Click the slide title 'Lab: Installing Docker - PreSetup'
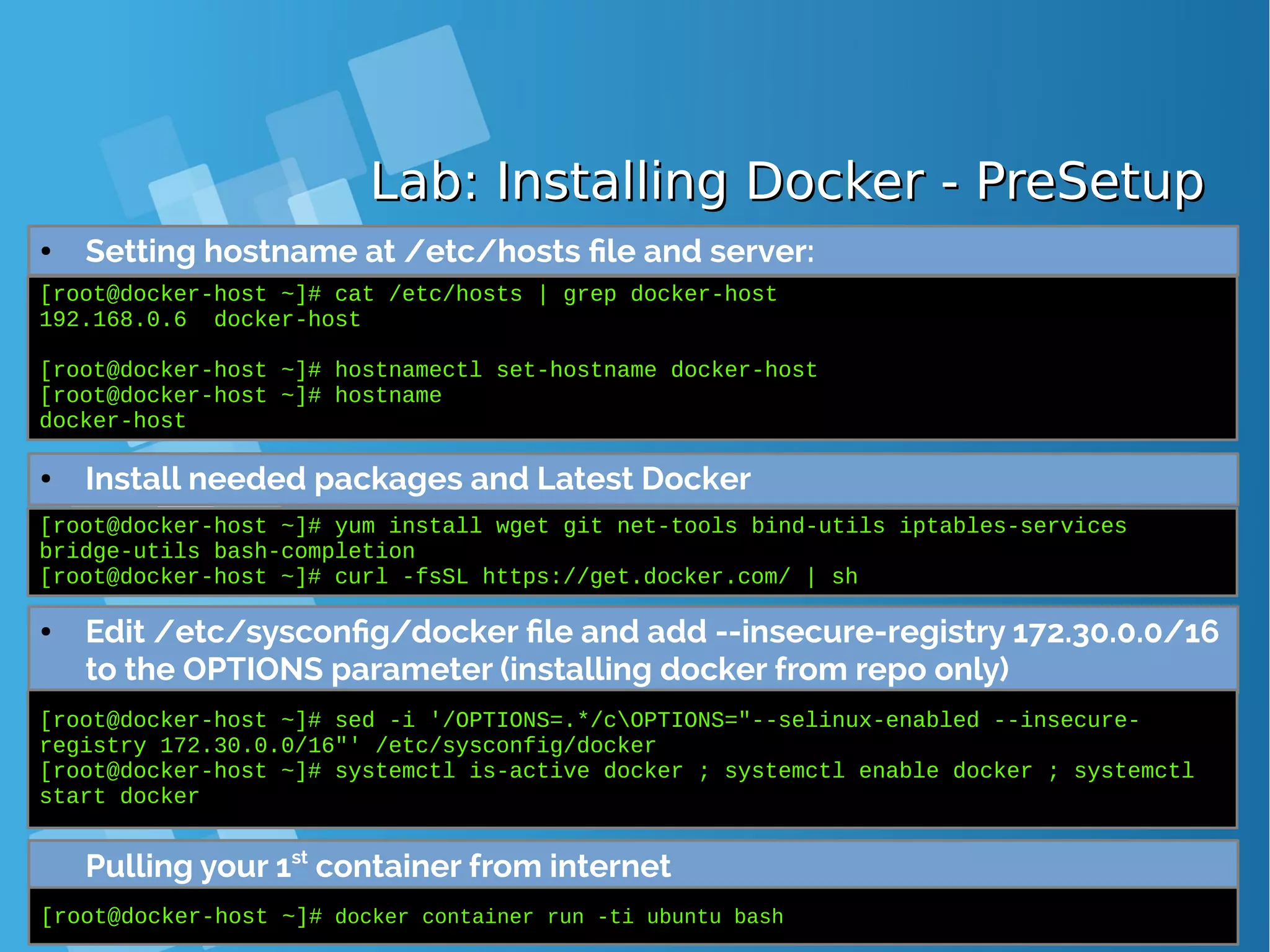 [788, 182]
